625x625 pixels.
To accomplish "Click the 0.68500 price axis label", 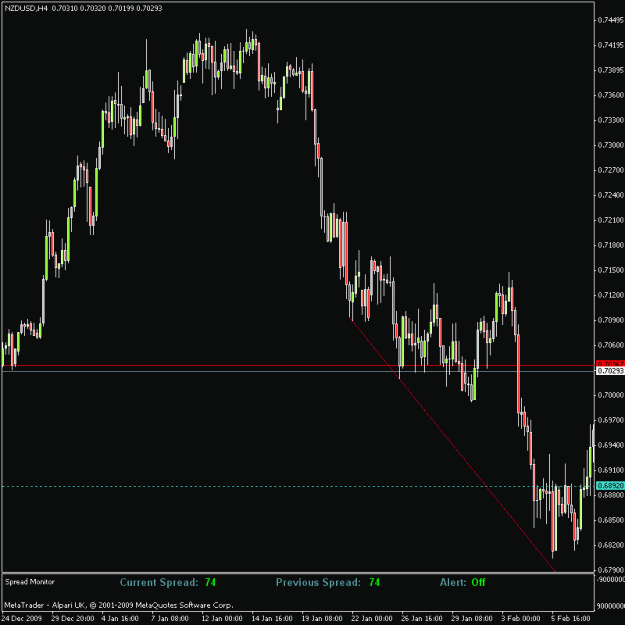I will pyautogui.click(x=610, y=520).
